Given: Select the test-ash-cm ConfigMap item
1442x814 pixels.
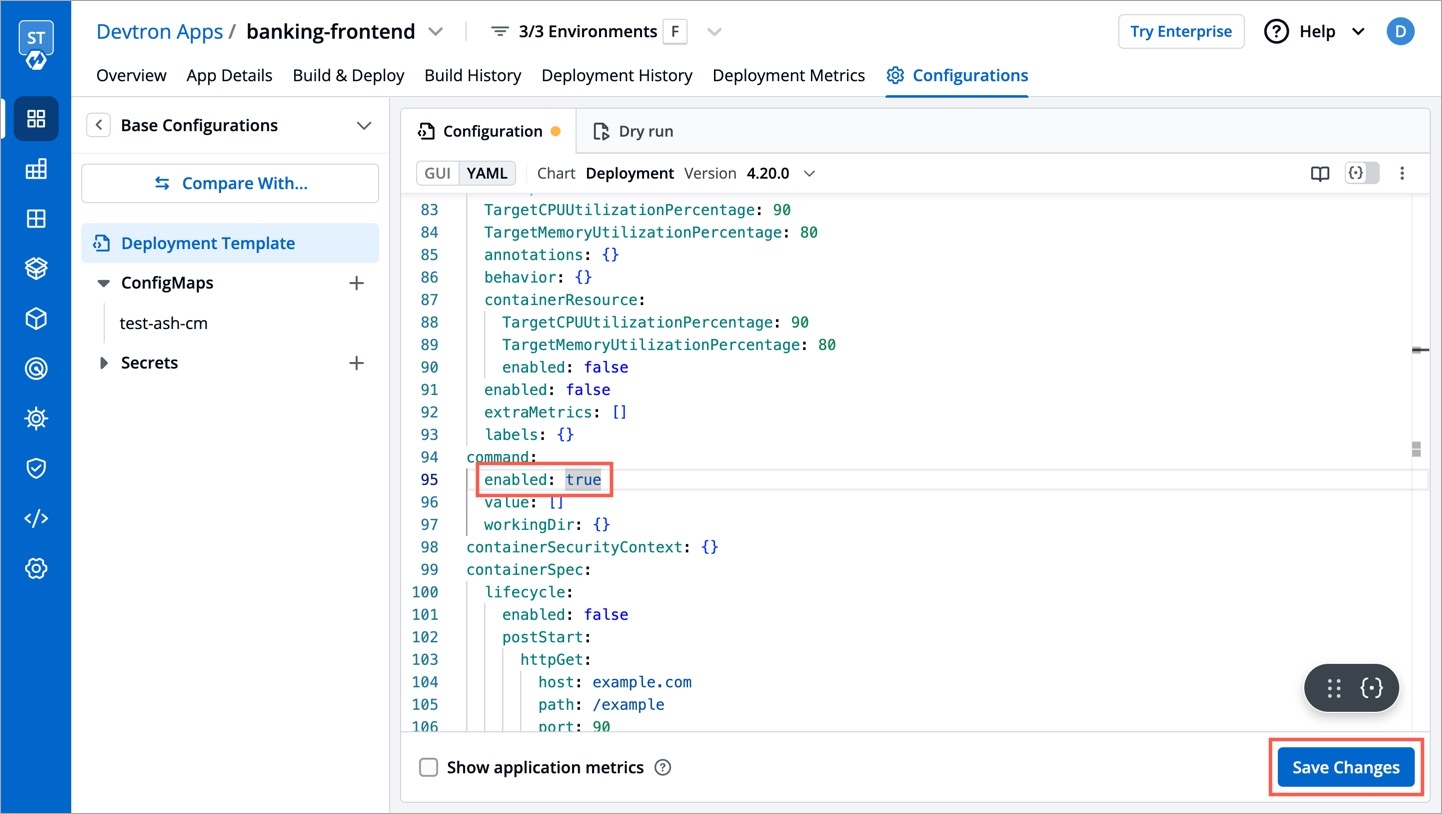Looking at the screenshot, I should 164,324.
